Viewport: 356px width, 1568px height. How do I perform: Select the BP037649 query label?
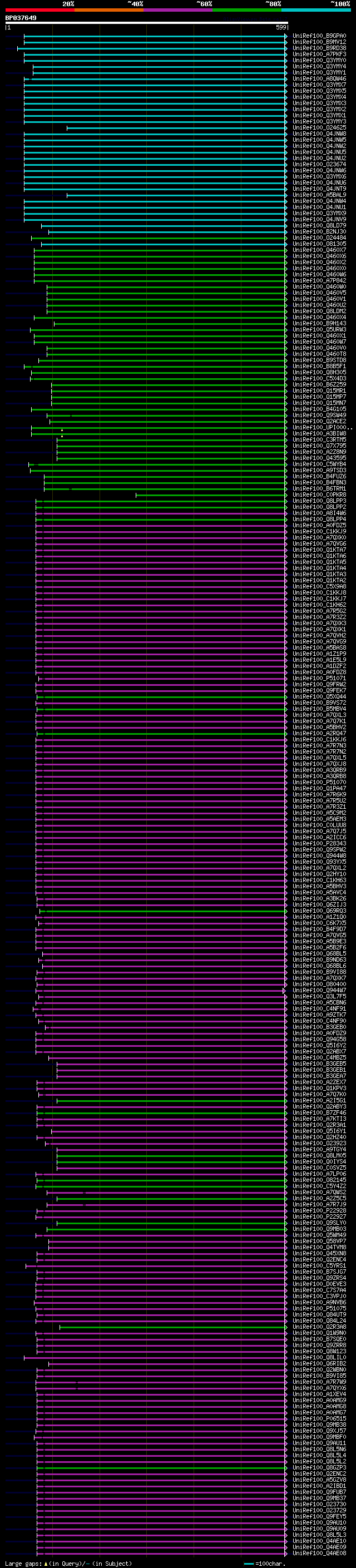(x=21, y=18)
